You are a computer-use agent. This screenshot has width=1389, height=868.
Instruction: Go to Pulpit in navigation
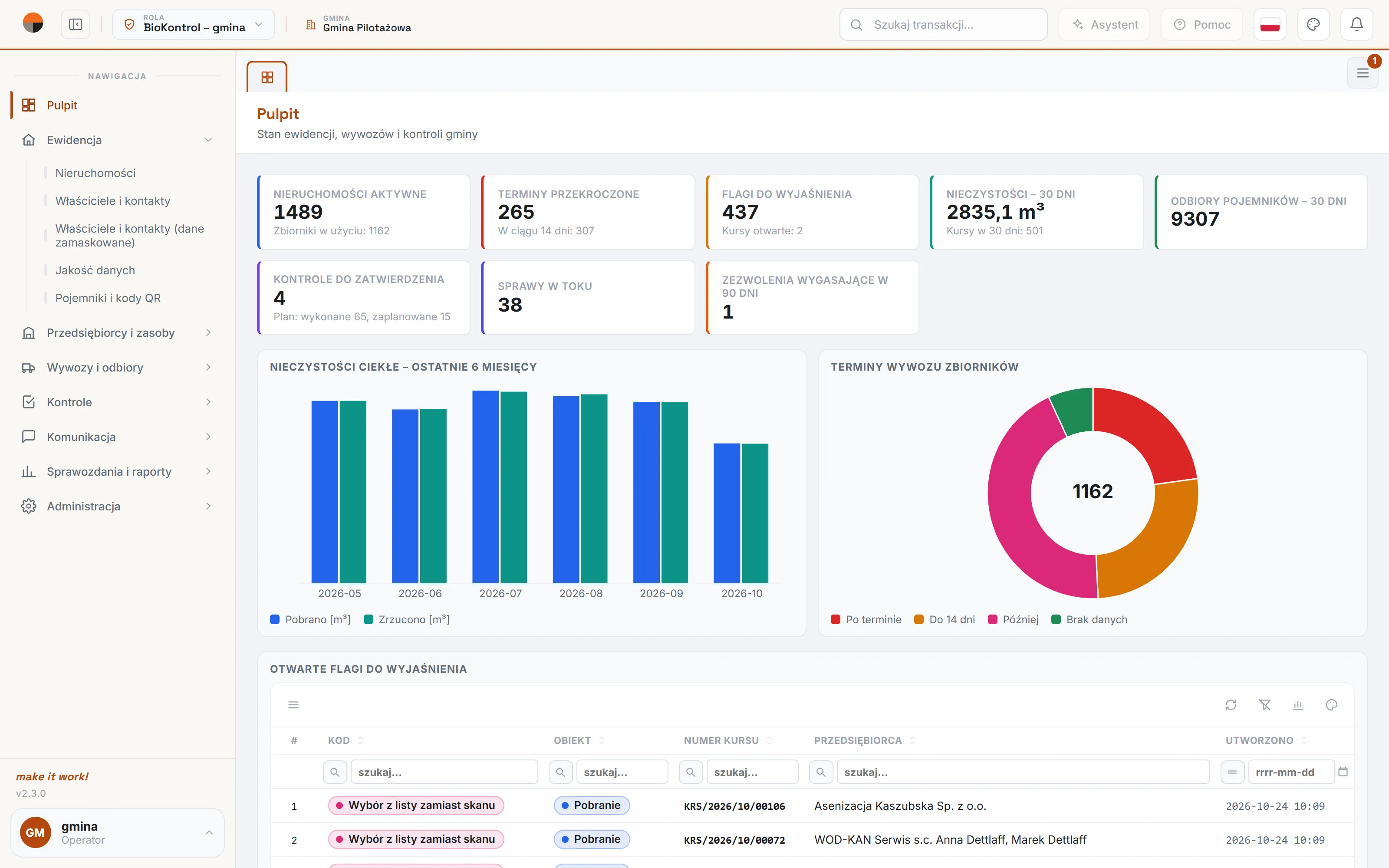(x=118, y=105)
